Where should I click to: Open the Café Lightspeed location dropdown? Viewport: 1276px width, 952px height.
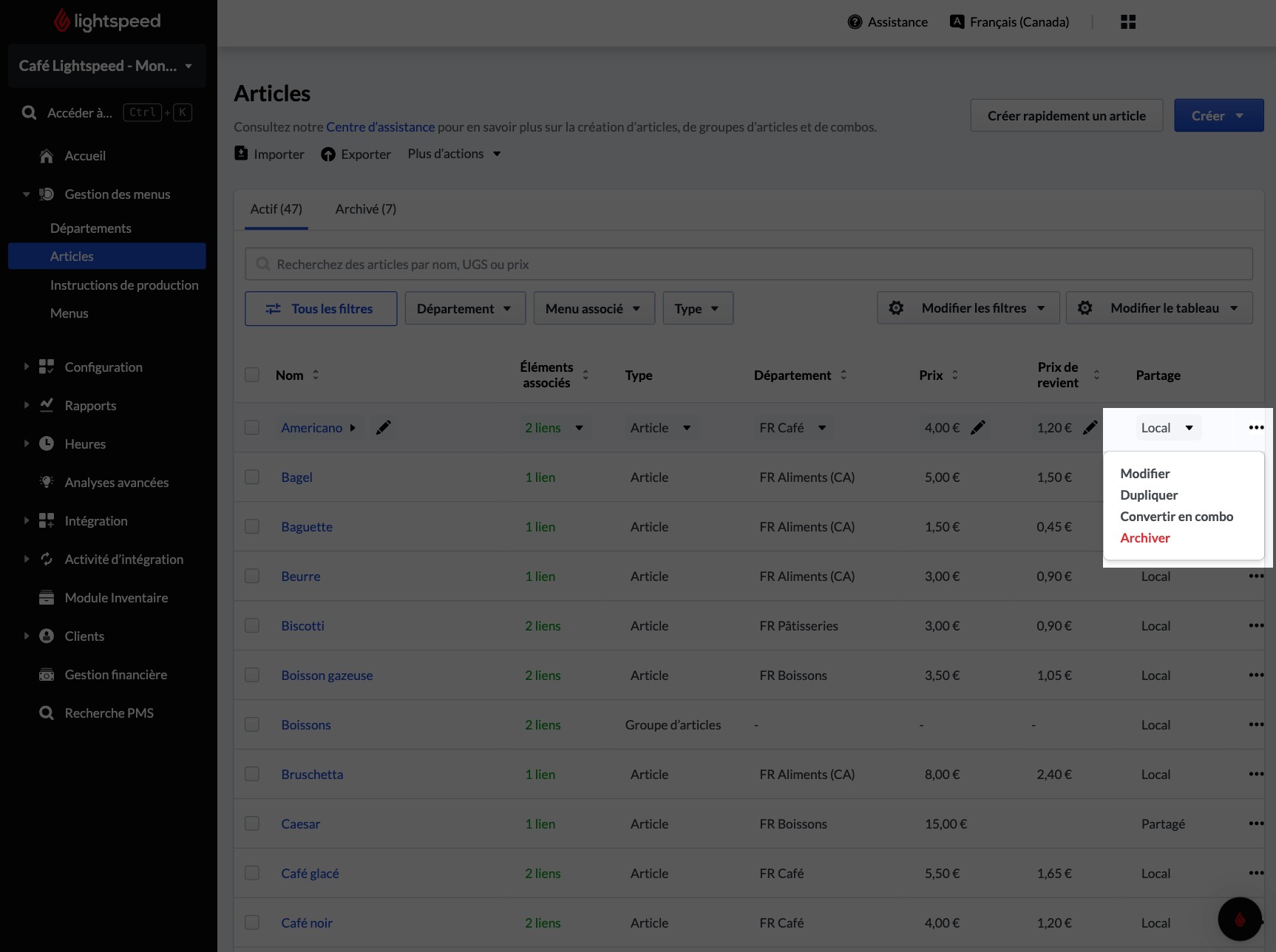coord(106,66)
